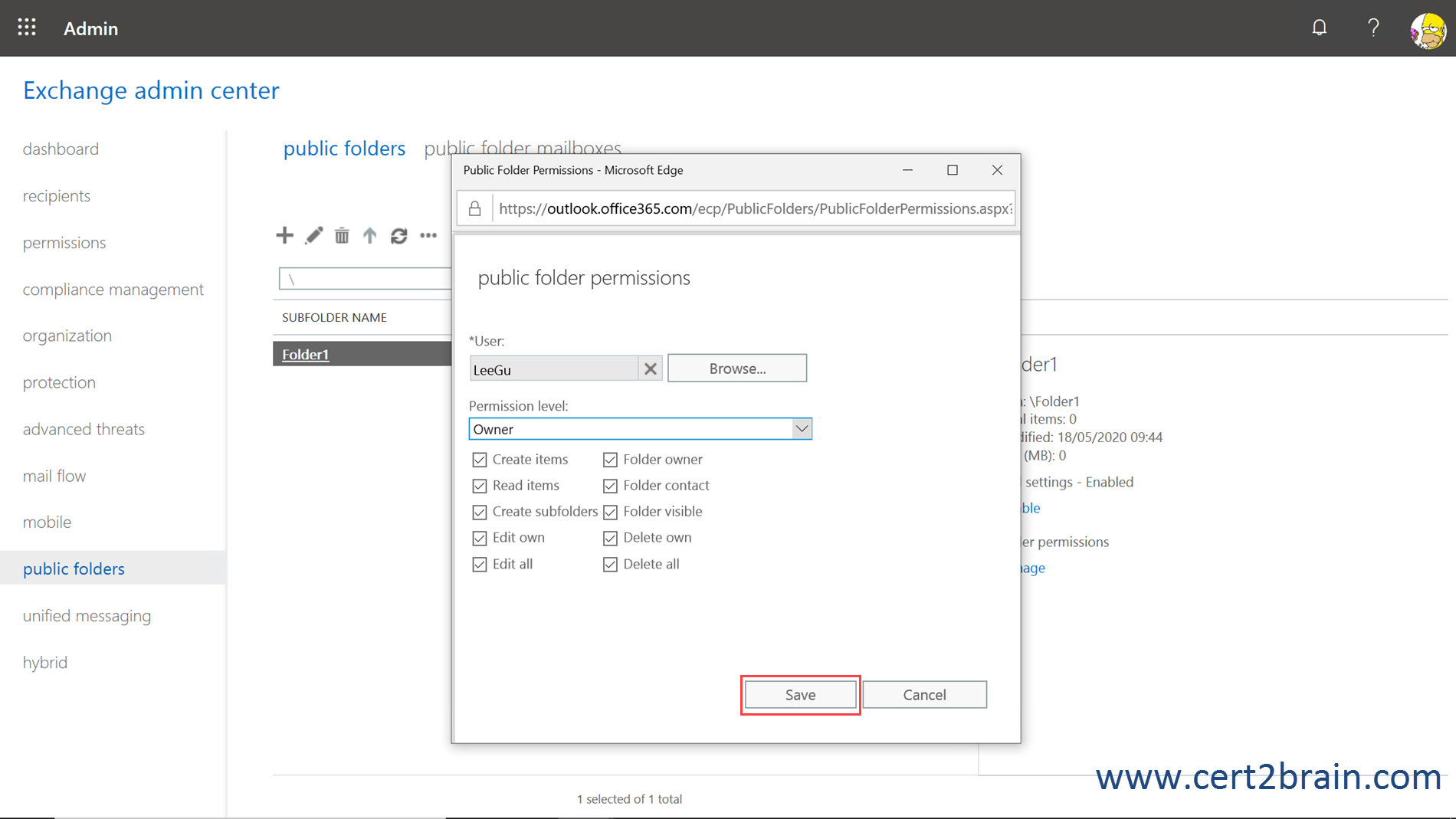Click the 'settings - Enabled' text
The image size is (1456, 819).
(1079, 482)
